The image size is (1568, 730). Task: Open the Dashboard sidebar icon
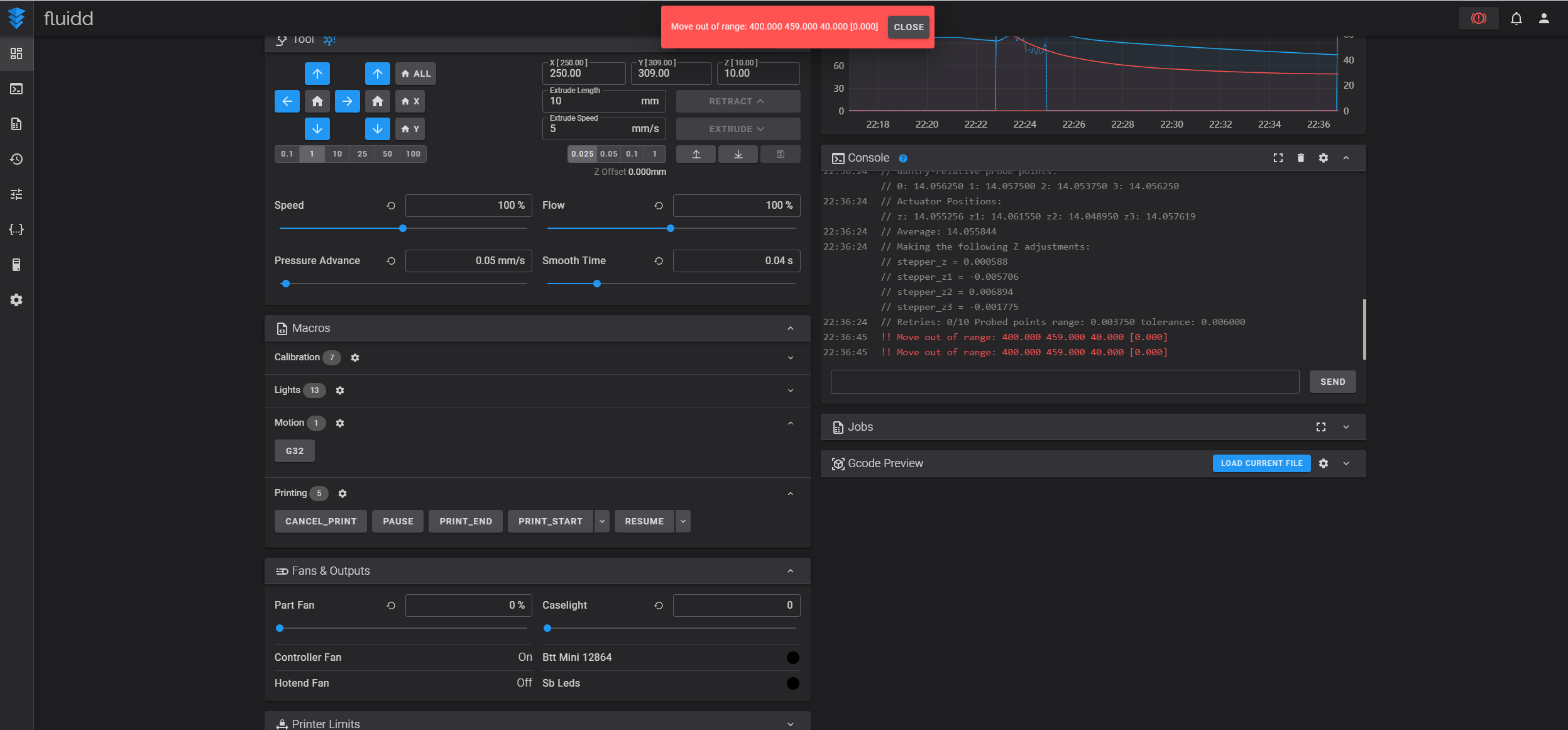16,53
